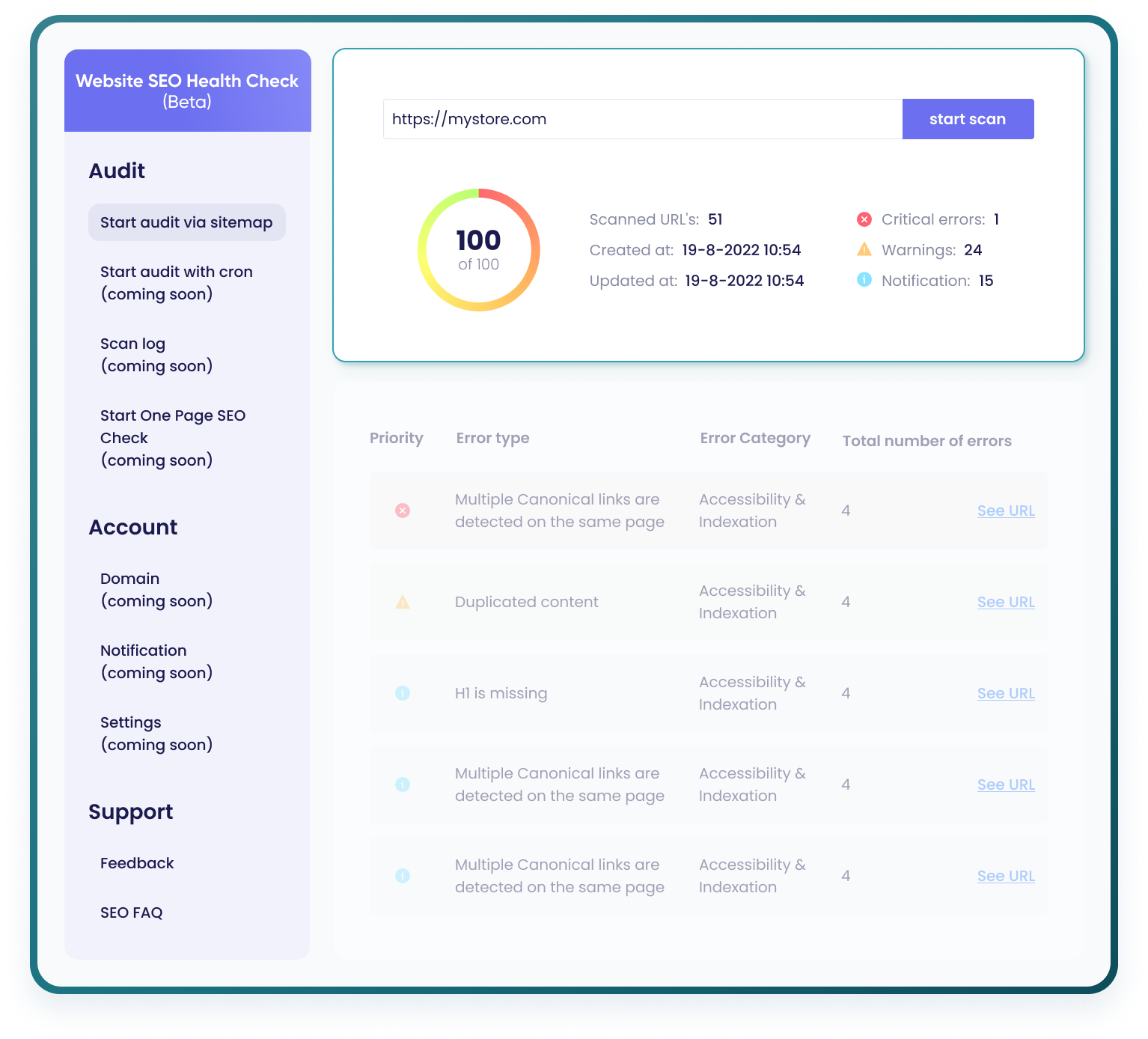Screen dimensions: 1148x1039
Task: Click See URL for Duplicated content
Action: [x=1005, y=602]
